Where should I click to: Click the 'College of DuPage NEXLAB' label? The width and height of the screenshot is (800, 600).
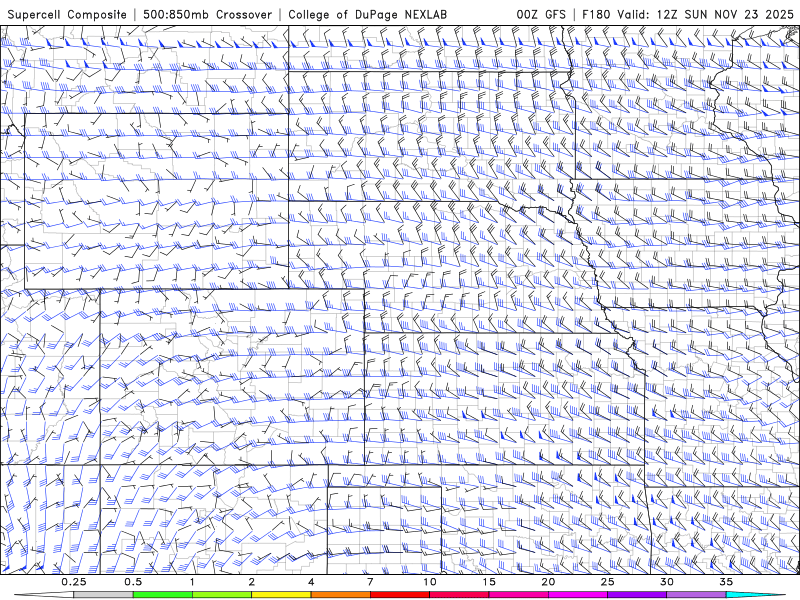click(x=367, y=14)
